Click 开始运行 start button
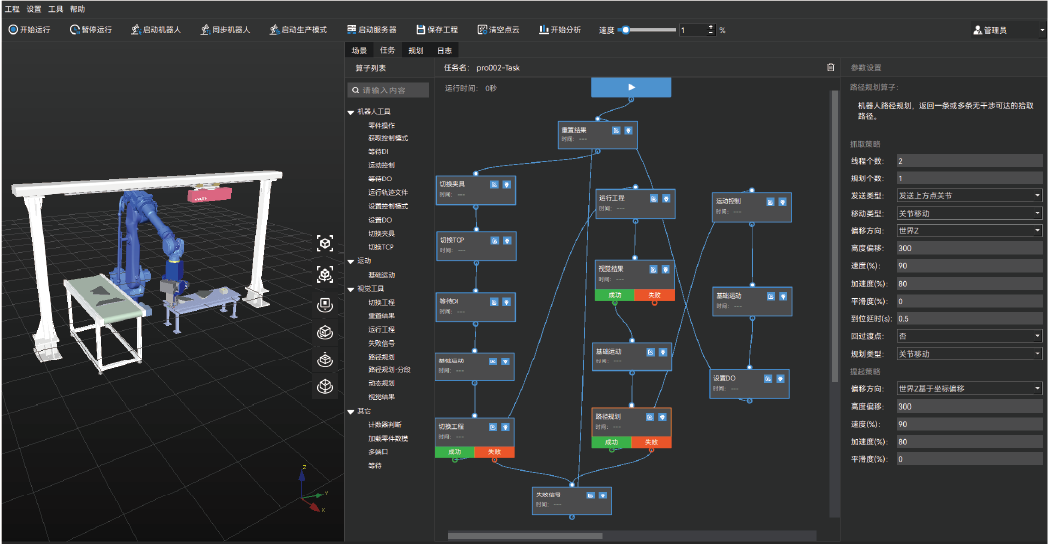This screenshot has width=1048, height=545. (29, 29)
